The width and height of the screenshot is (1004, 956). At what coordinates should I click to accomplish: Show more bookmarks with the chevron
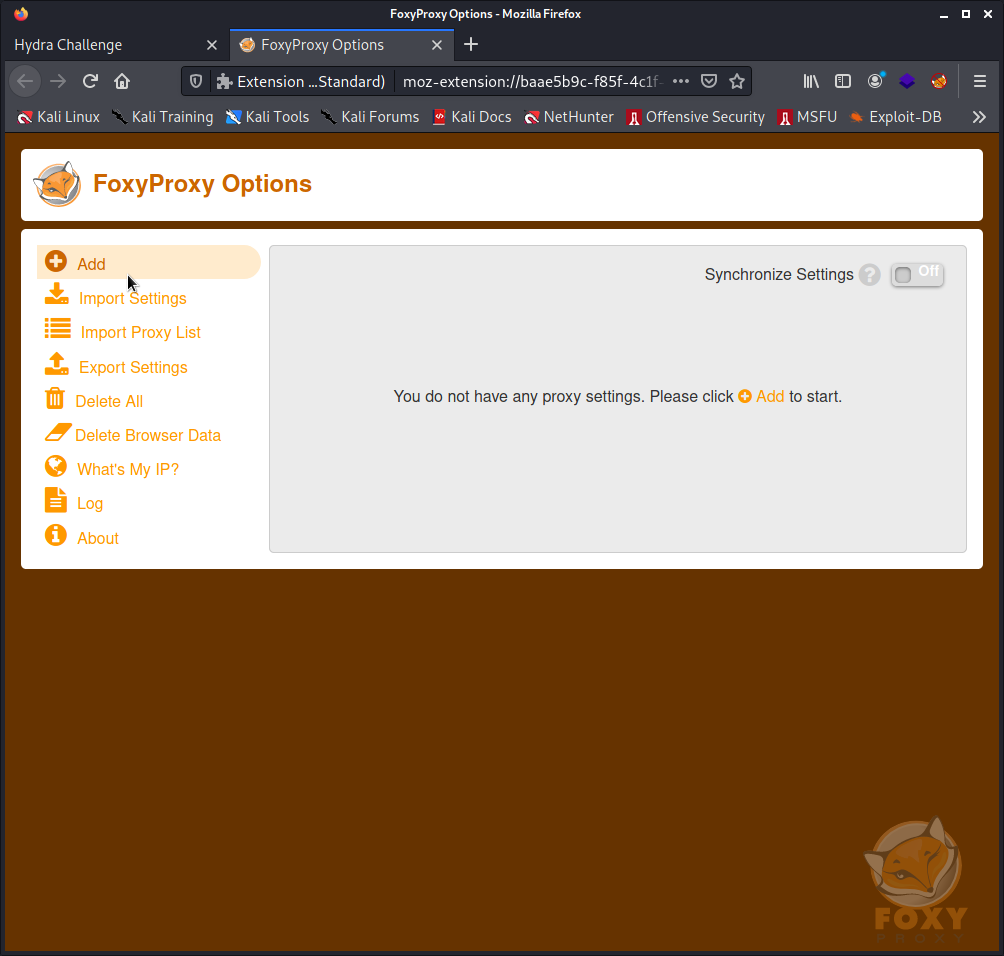(x=979, y=117)
